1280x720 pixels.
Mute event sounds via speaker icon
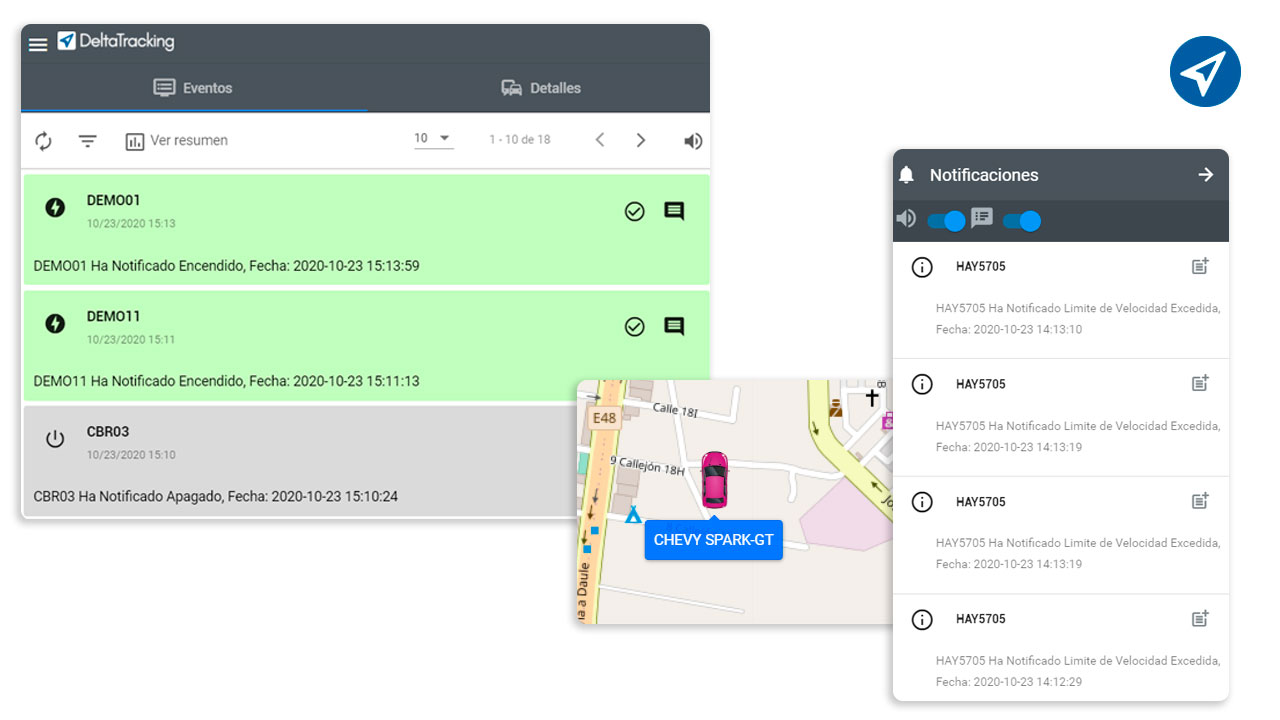pyautogui.click(x=693, y=141)
